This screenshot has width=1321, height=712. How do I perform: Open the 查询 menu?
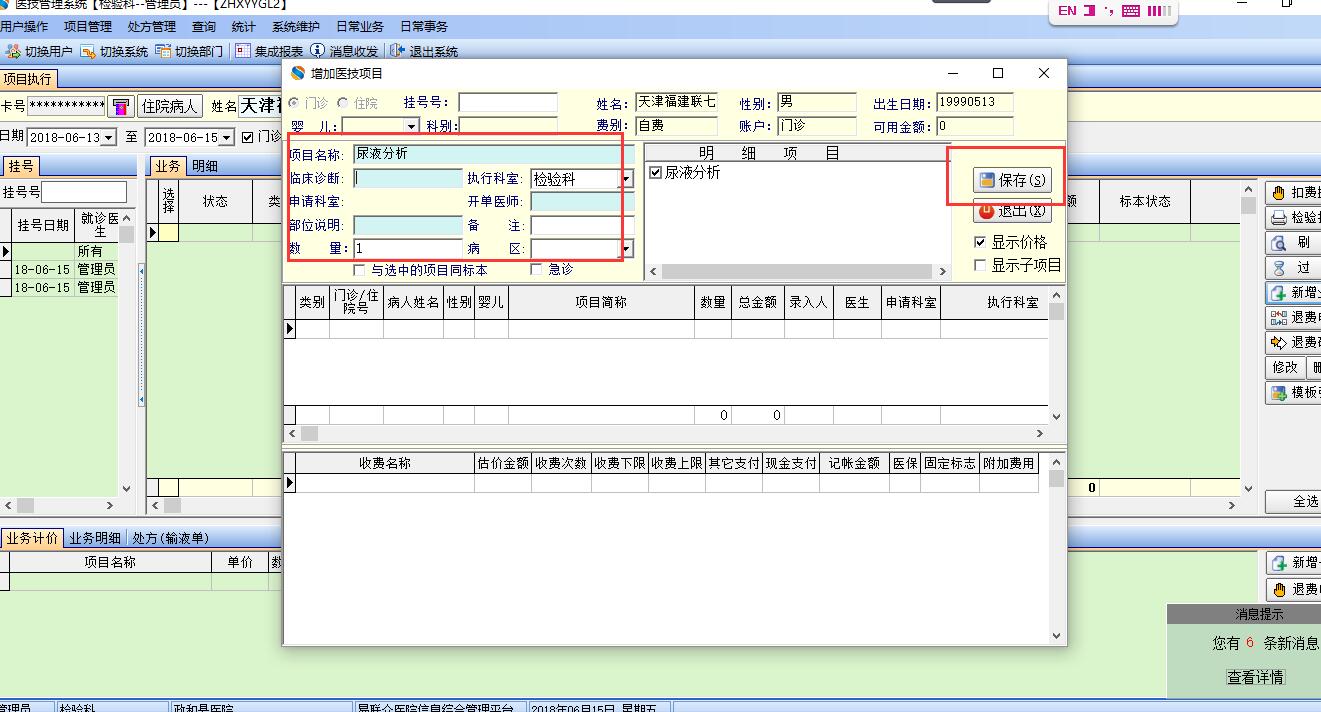(204, 27)
